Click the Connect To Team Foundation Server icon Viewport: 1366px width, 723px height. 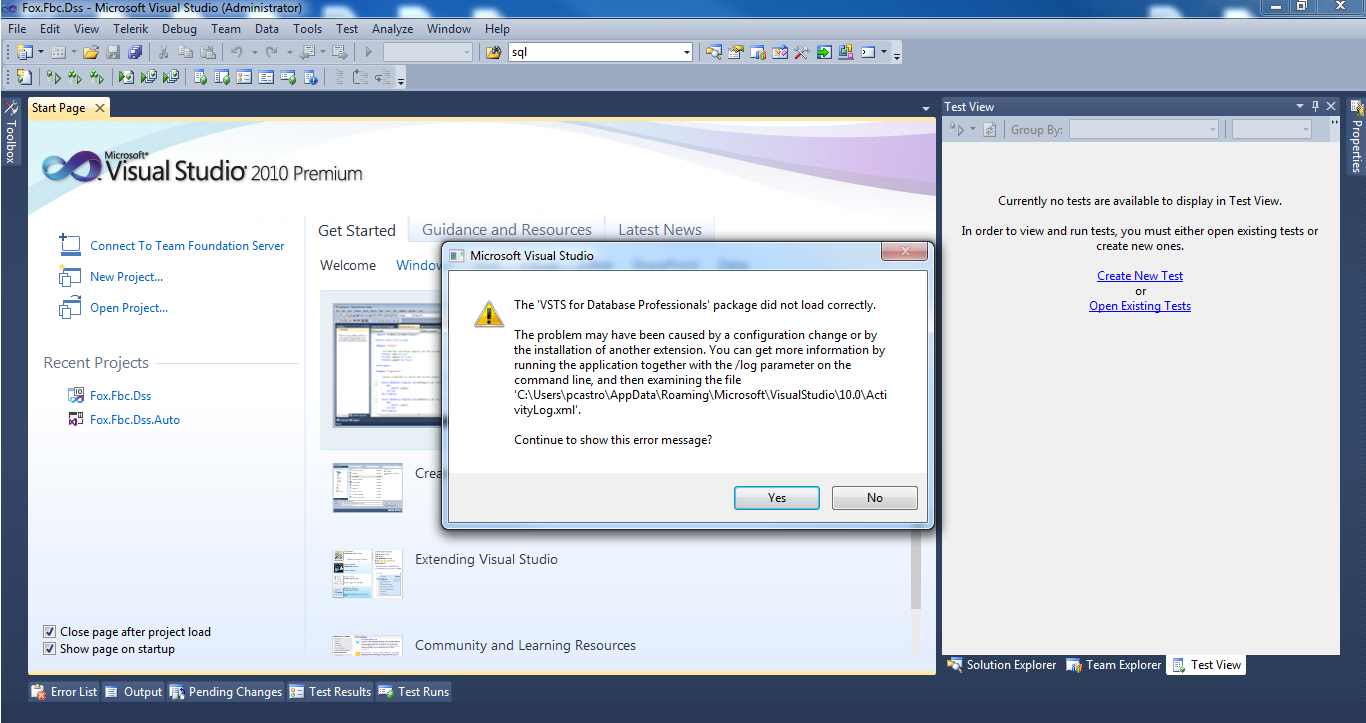point(69,245)
